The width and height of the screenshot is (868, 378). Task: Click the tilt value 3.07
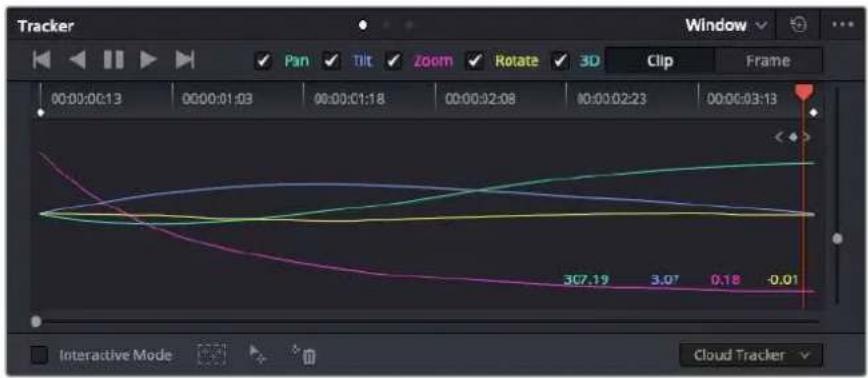[665, 279]
